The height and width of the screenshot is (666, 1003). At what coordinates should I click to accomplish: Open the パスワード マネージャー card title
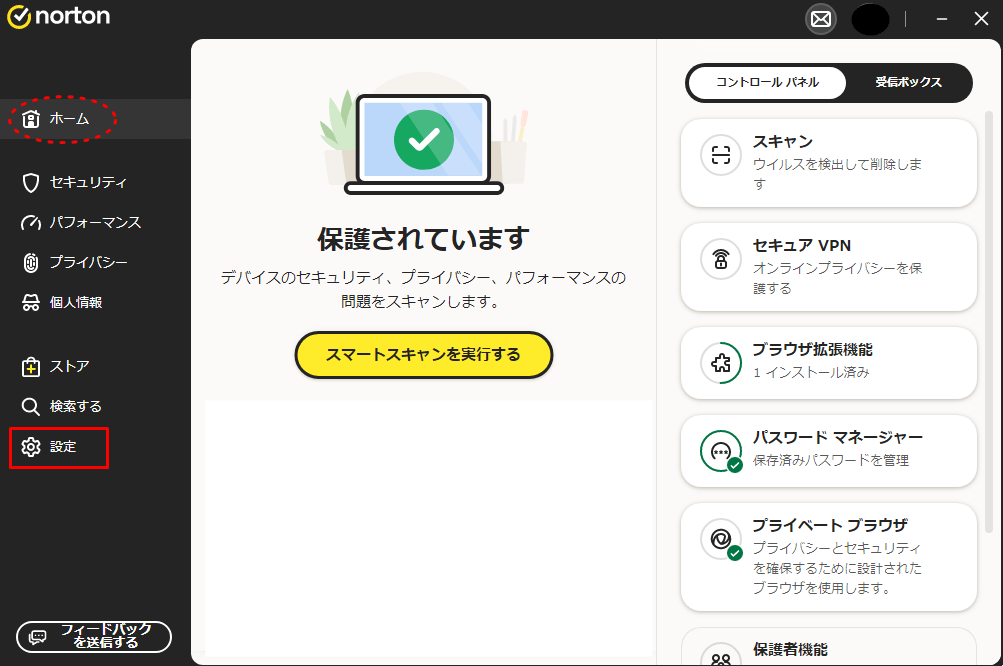[837, 438]
